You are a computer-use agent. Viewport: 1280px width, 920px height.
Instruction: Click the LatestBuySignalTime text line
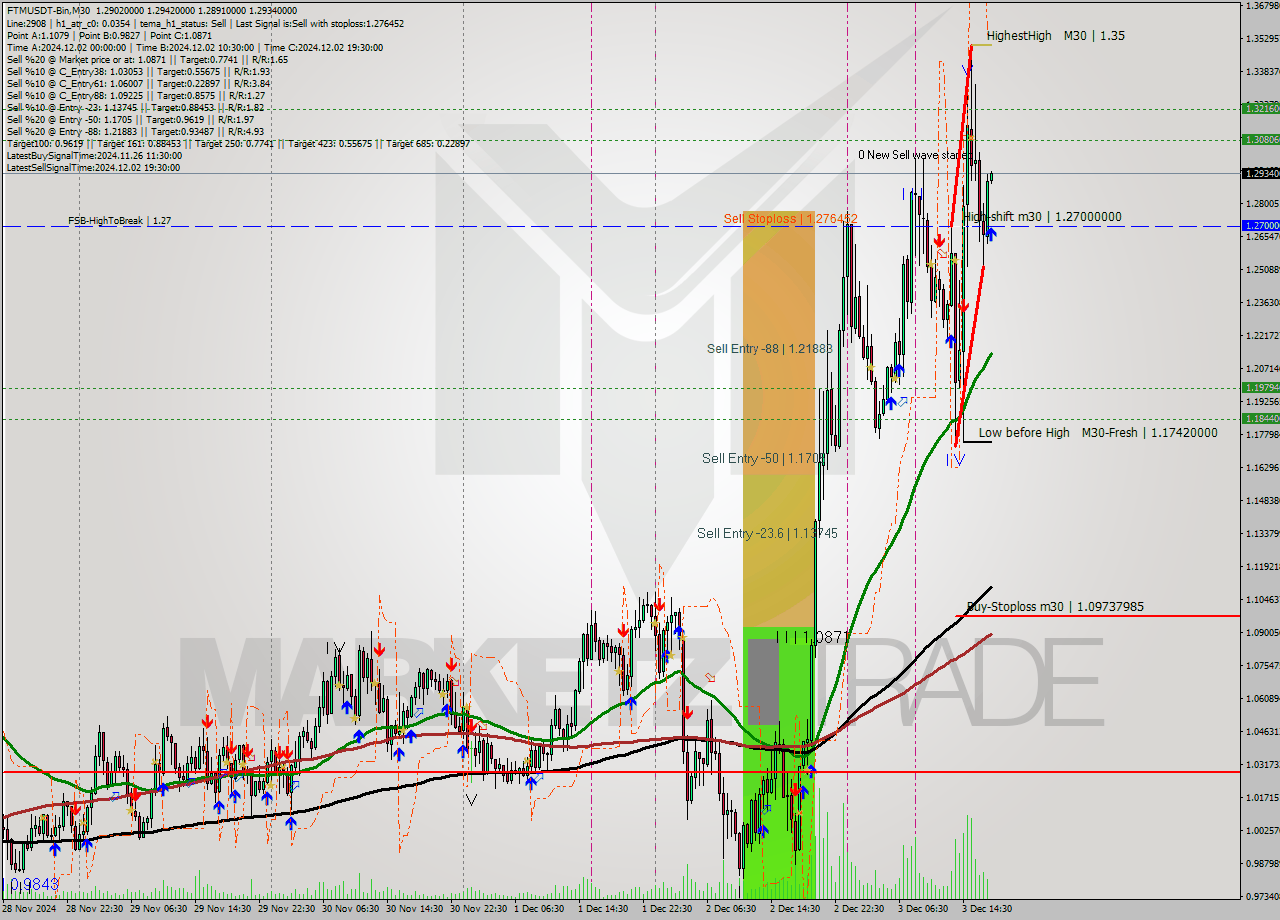(94, 155)
